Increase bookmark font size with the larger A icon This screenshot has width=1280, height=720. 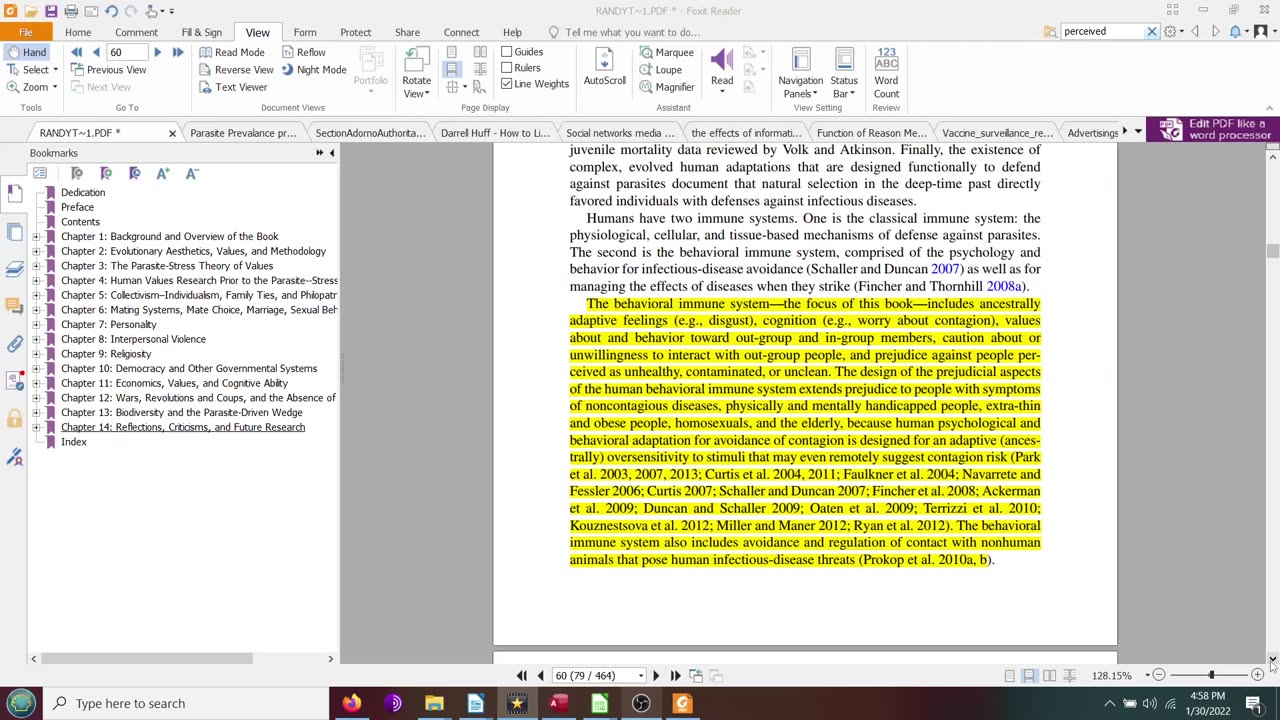click(163, 173)
